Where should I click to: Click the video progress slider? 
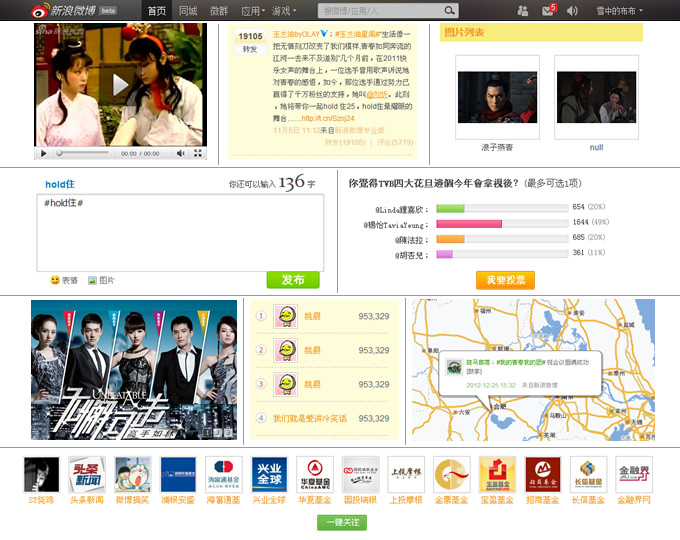click(82, 153)
